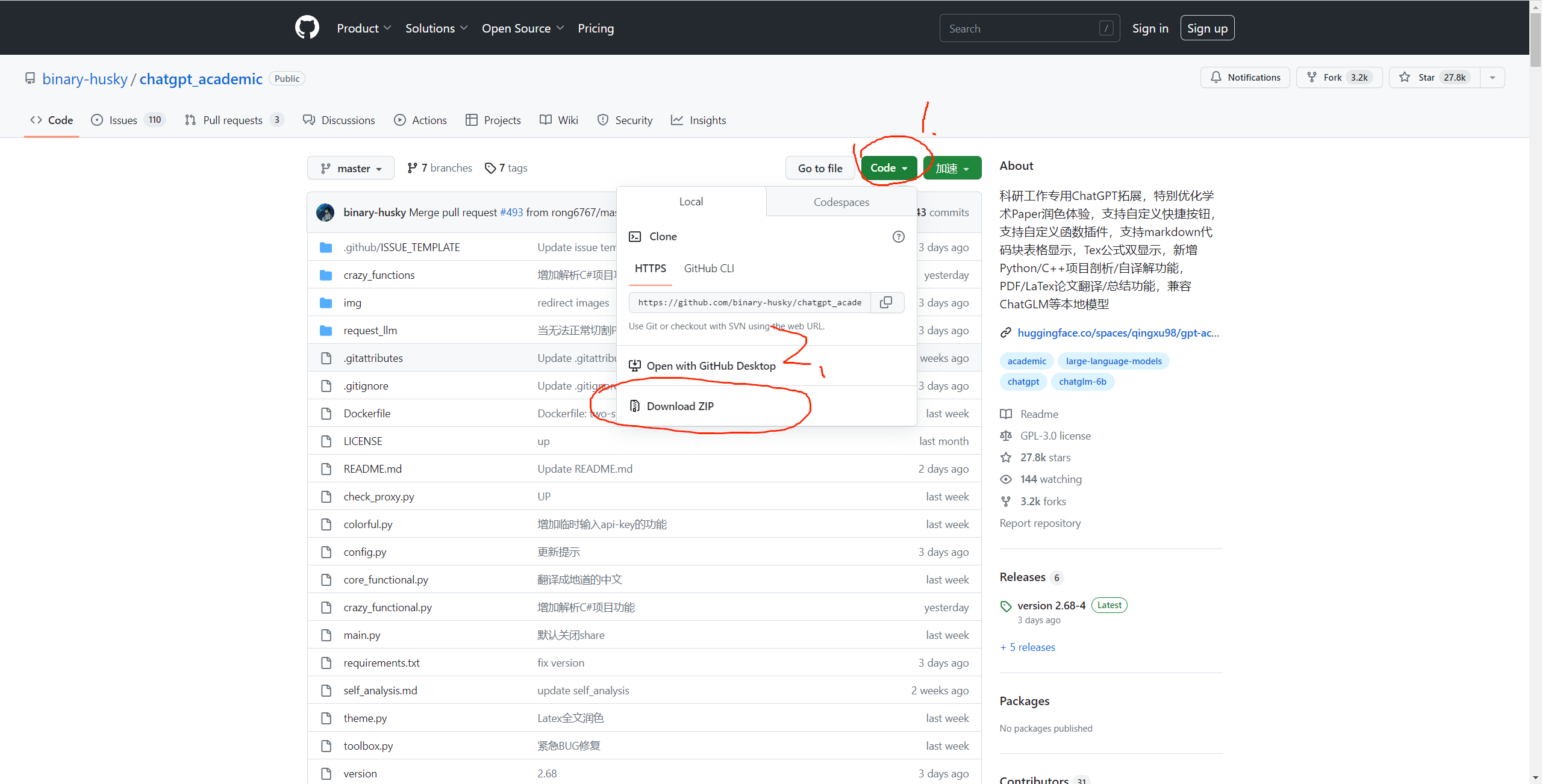Open pull request #493 link
This screenshot has width=1542, height=784.
(511, 213)
